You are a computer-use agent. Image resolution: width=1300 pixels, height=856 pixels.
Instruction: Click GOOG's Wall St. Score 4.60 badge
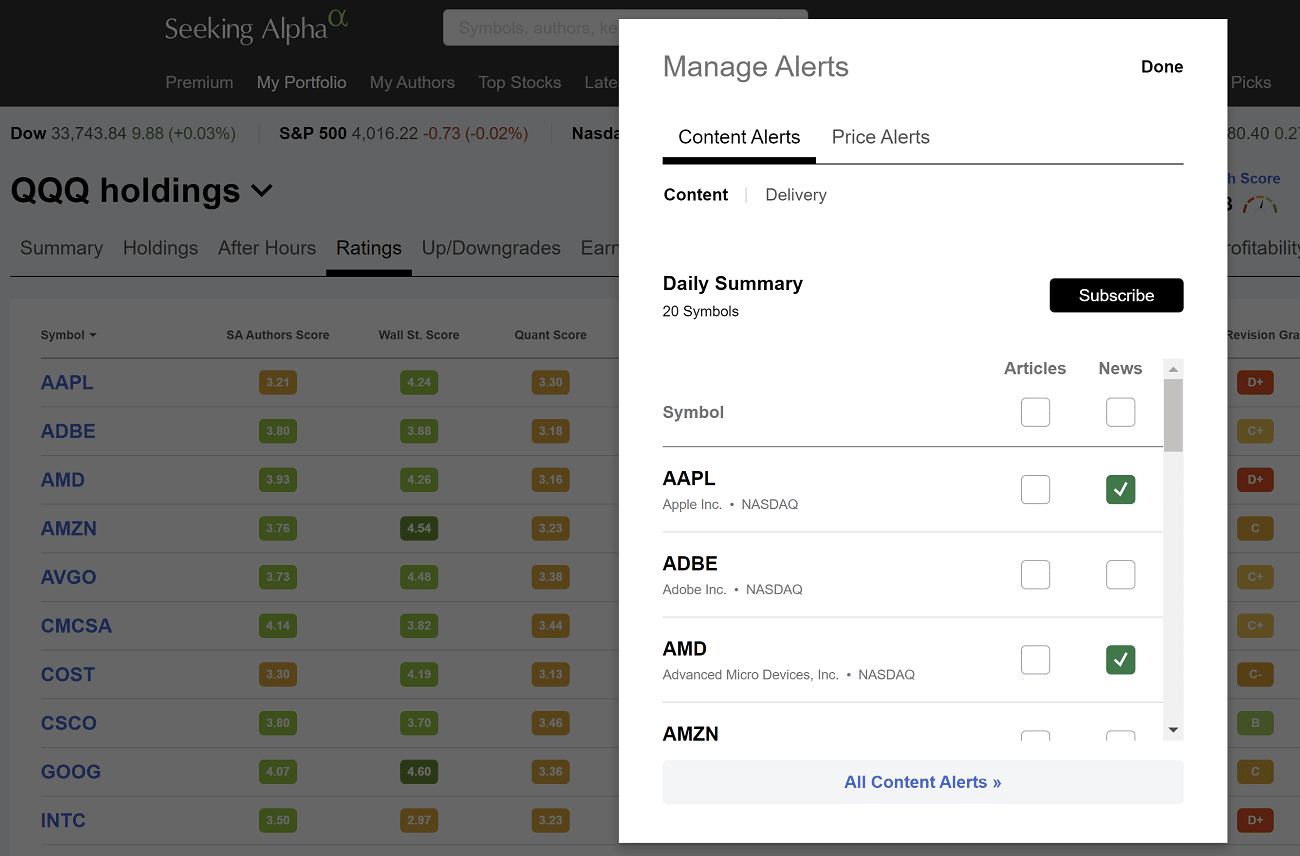pyautogui.click(x=419, y=772)
